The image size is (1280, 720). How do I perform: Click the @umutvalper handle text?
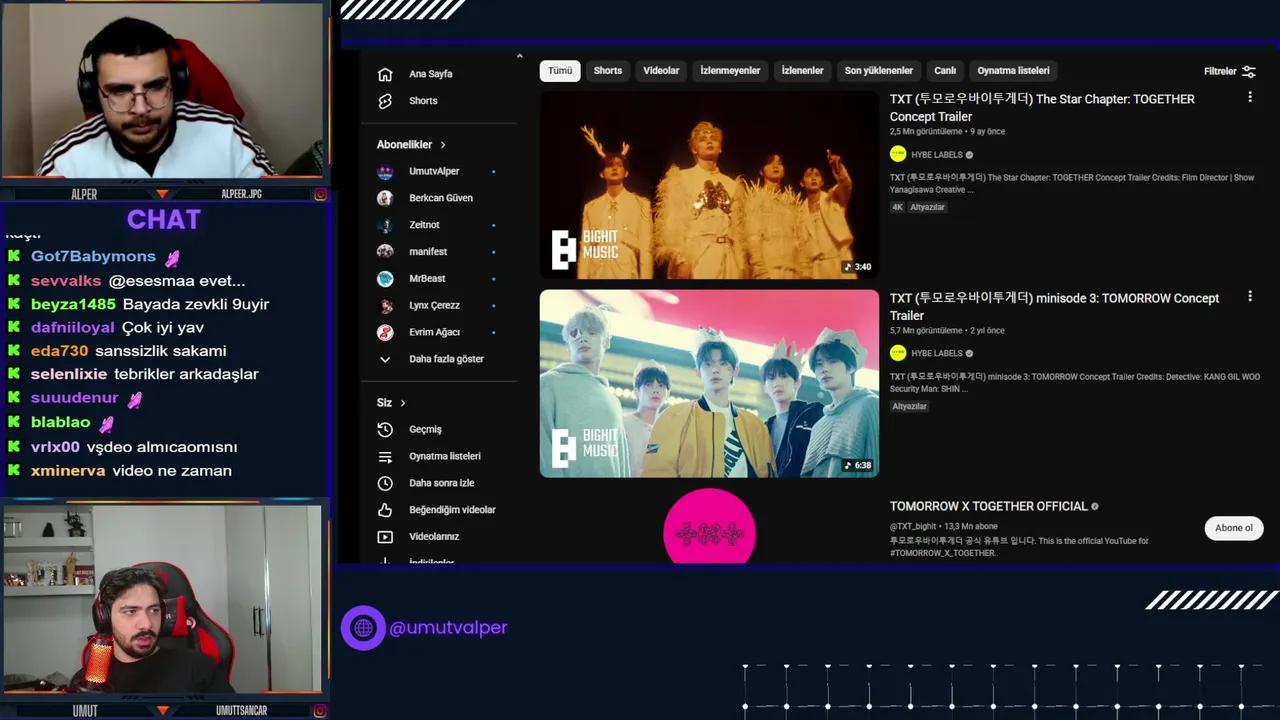click(x=448, y=628)
